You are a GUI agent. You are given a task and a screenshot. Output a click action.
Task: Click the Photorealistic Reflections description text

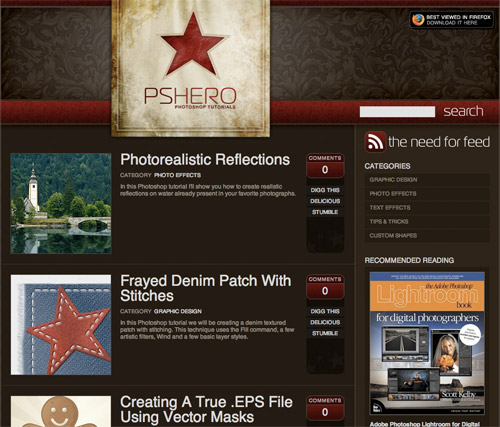208,190
